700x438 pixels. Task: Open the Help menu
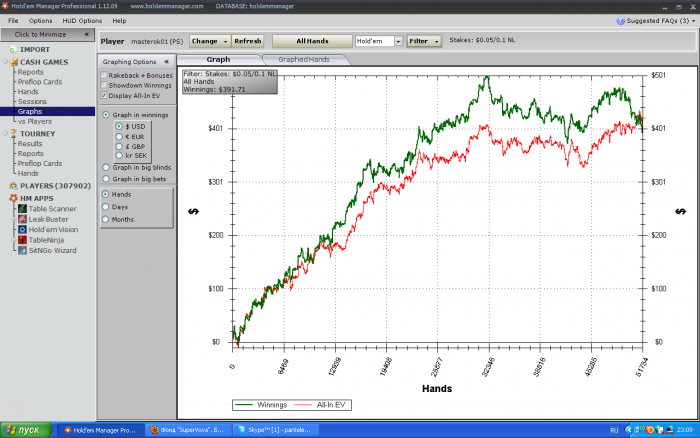(x=119, y=21)
